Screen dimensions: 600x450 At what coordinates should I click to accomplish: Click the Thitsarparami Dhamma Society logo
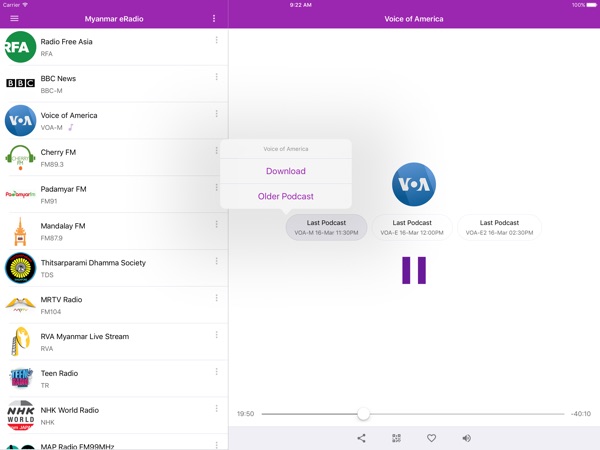point(20,268)
